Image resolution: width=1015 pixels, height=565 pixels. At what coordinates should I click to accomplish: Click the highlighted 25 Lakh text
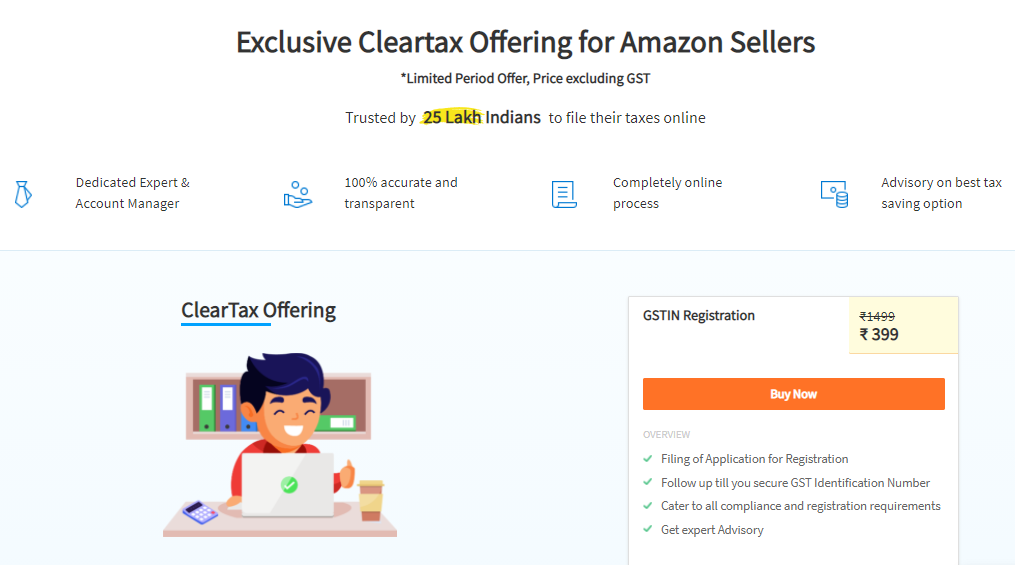pyautogui.click(x=452, y=118)
